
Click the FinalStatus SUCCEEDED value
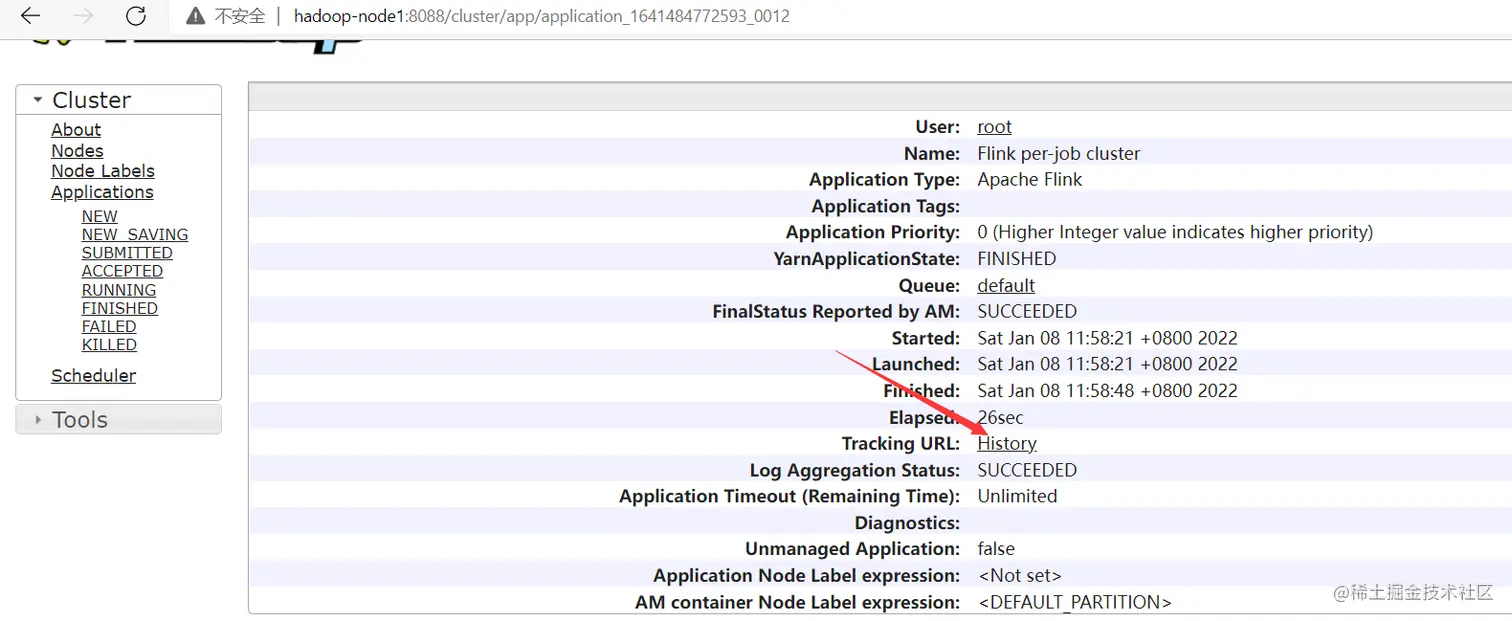click(1027, 311)
